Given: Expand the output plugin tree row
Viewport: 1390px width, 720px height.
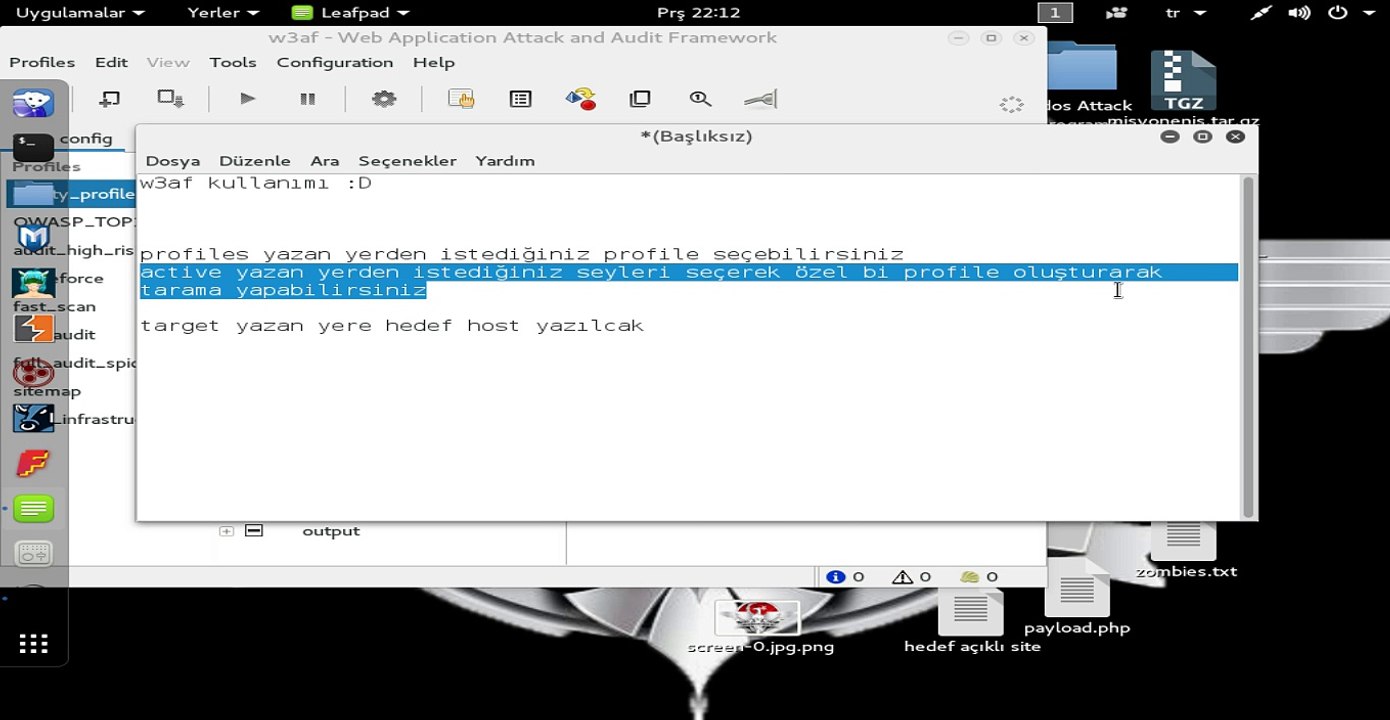Looking at the screenshot, I should click(x=226, y=531).
